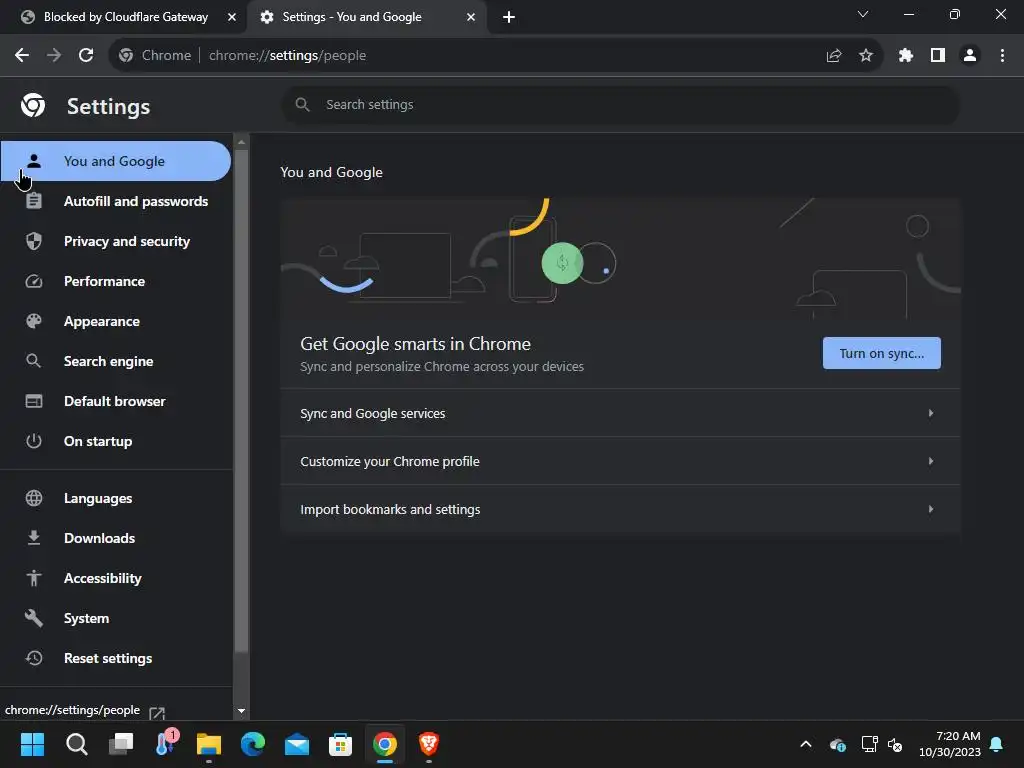Click the Privacy and security shield icon
Viewport: 1024px width, 768px height.
point(34,241)
